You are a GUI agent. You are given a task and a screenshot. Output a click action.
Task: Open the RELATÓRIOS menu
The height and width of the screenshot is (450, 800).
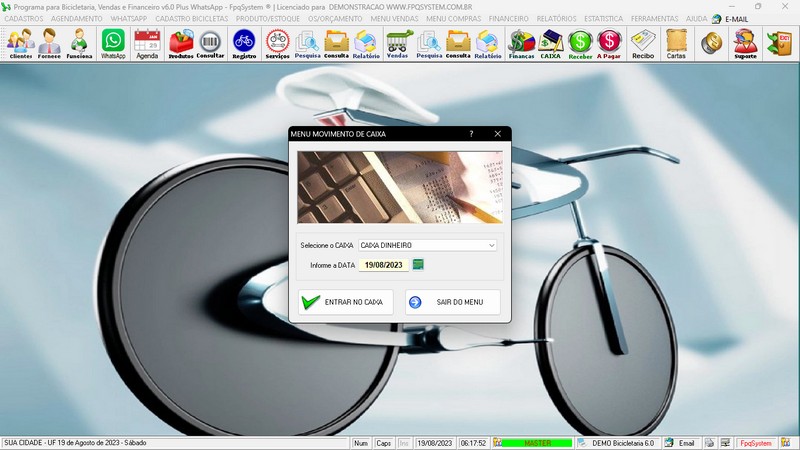pos(556,18)
